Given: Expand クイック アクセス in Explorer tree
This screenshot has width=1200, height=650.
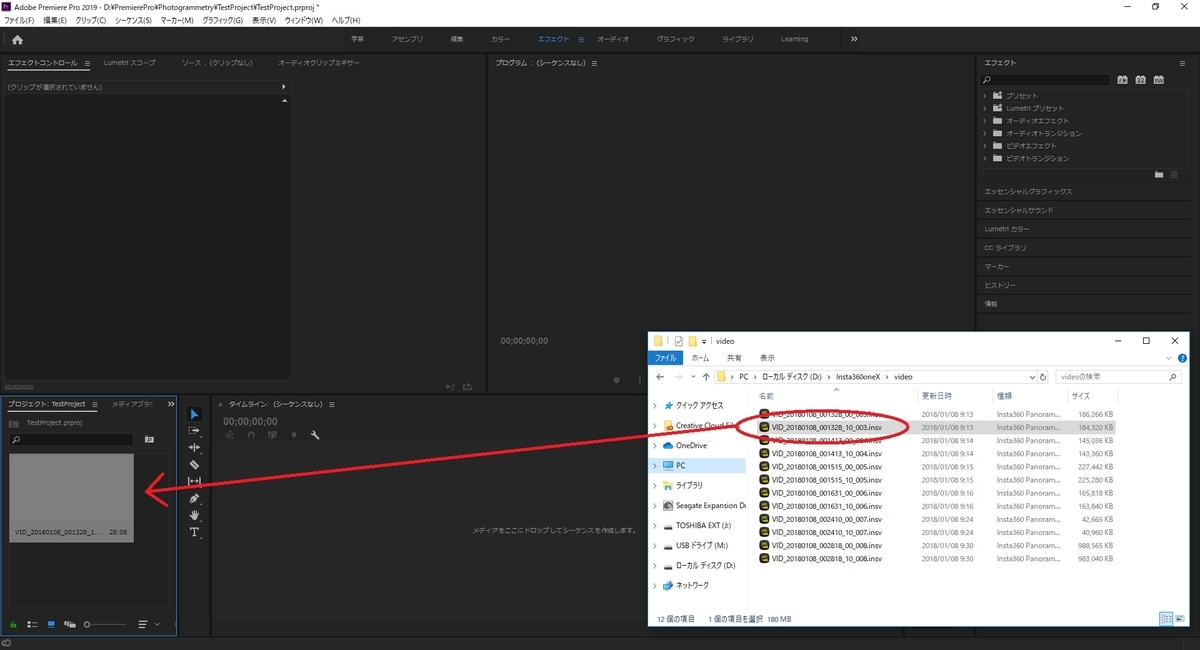Looking at the screenshot, I should pos(656,405).
